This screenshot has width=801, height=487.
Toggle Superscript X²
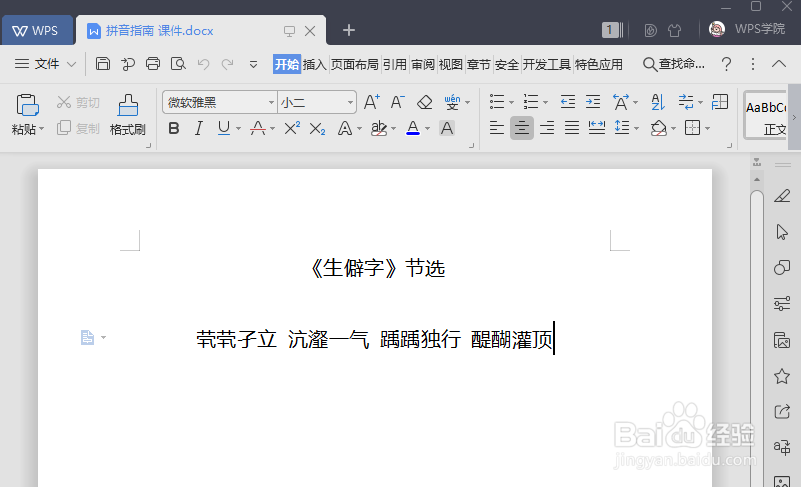292,128
